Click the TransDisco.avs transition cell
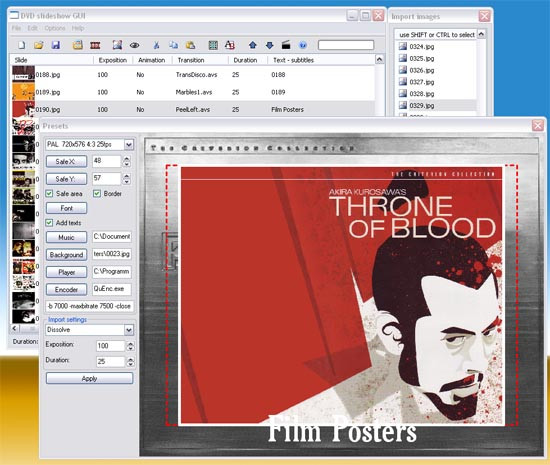The image size is (550, 465). 196,75
